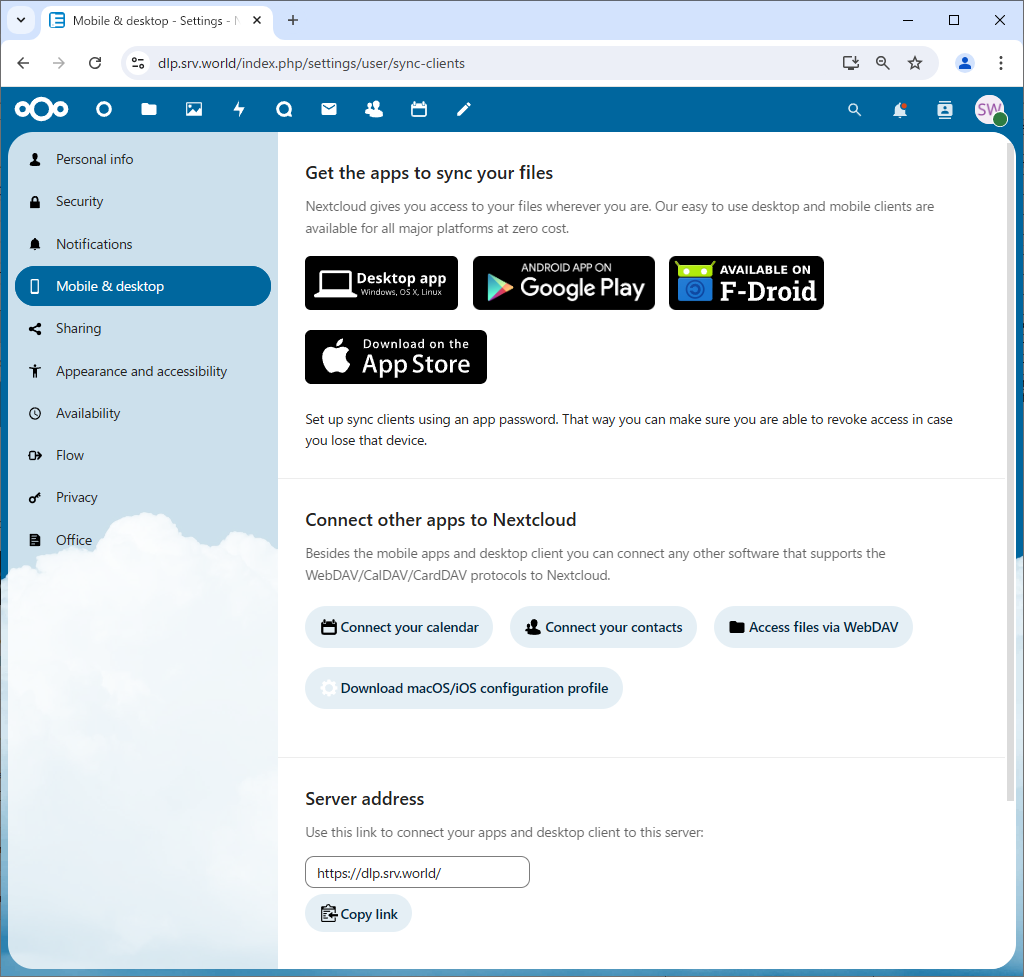Bookmark this page with the star
Screen dimensions: 1024x977
pyautogui.click(x=915, y=63)
